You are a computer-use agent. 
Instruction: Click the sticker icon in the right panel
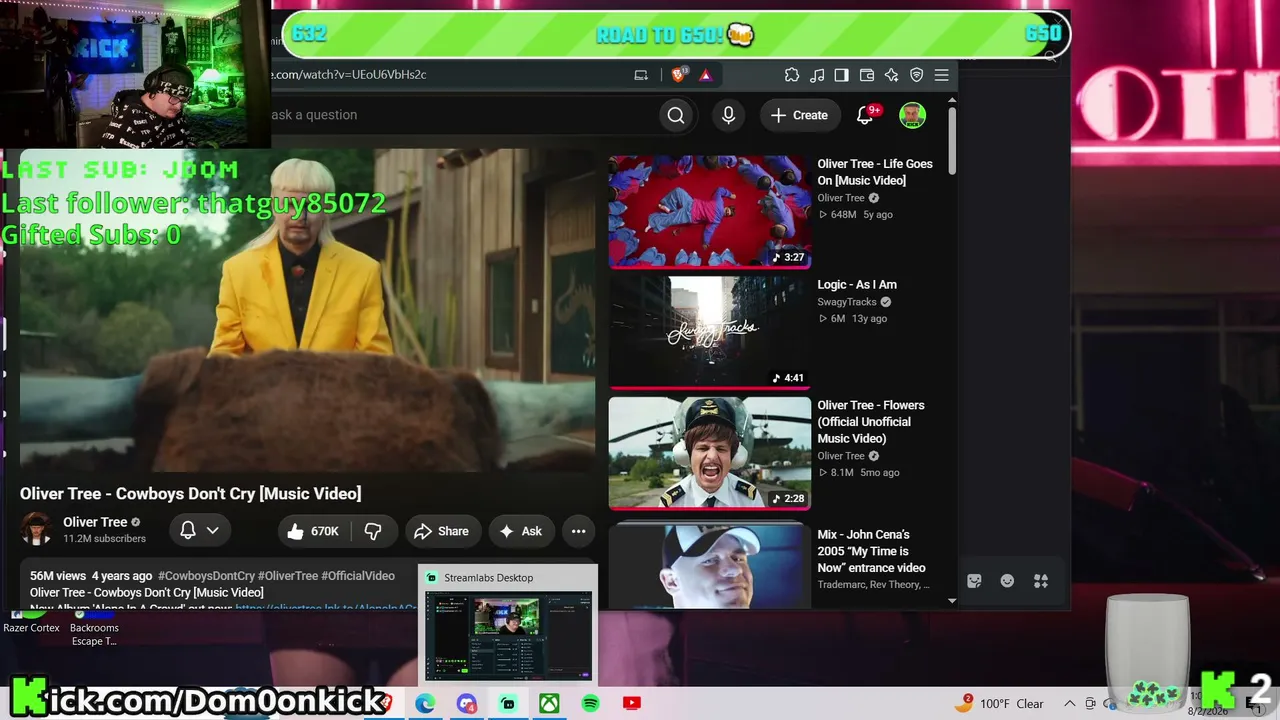tap(975, 581)
